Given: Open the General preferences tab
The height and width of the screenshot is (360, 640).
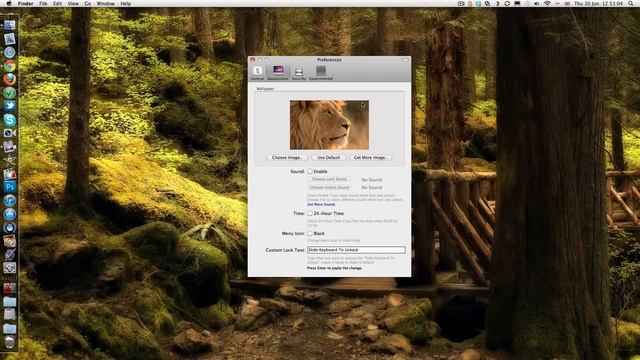Looking at the screenshot, I should 257,73.
